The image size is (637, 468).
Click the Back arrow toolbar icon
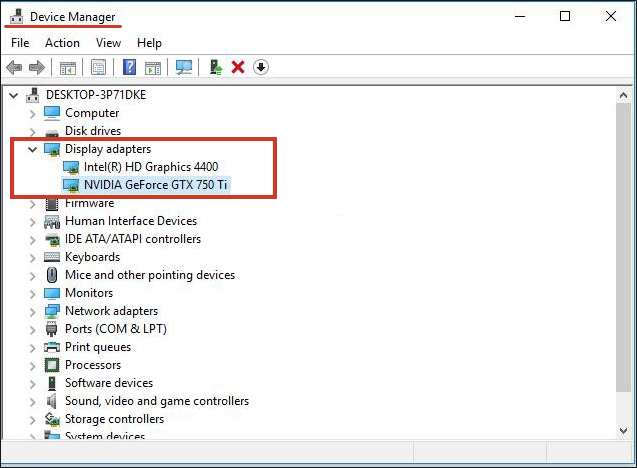click(x=14, y=67)
